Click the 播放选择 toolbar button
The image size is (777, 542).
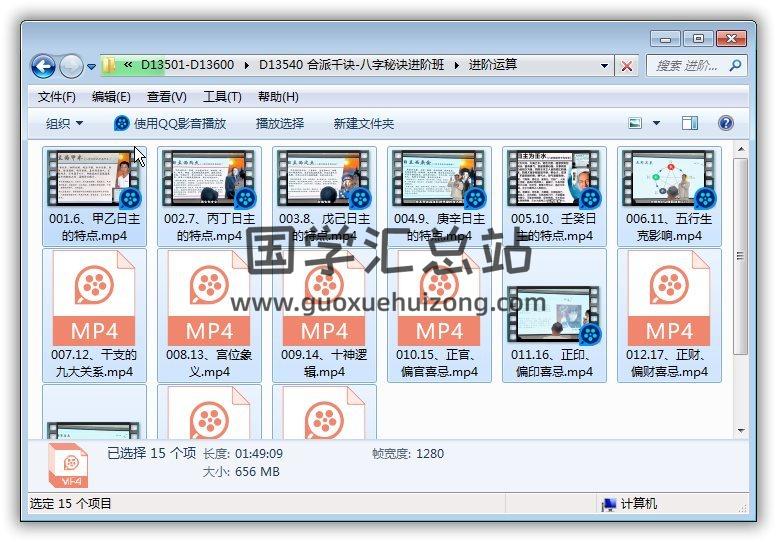click(x=280, y=123)
